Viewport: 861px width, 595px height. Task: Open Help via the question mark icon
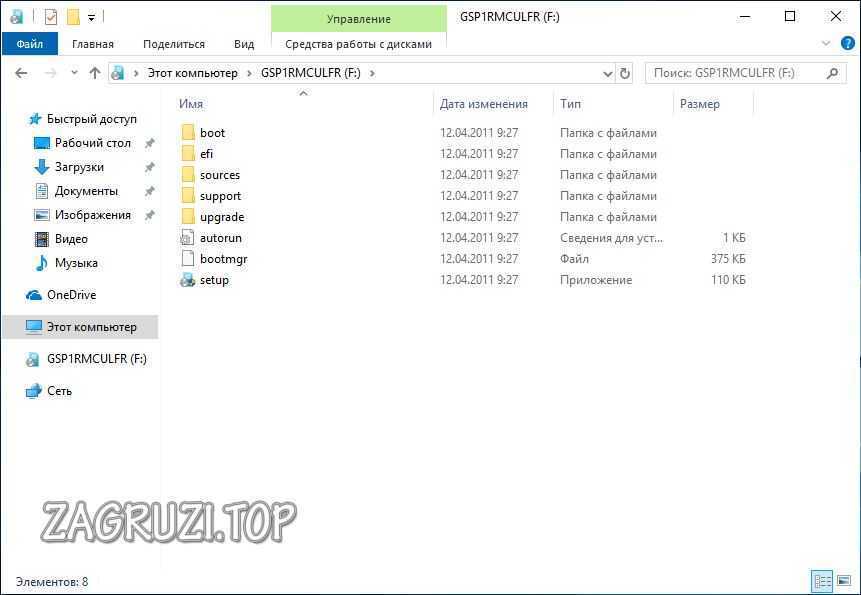(848, 43)
